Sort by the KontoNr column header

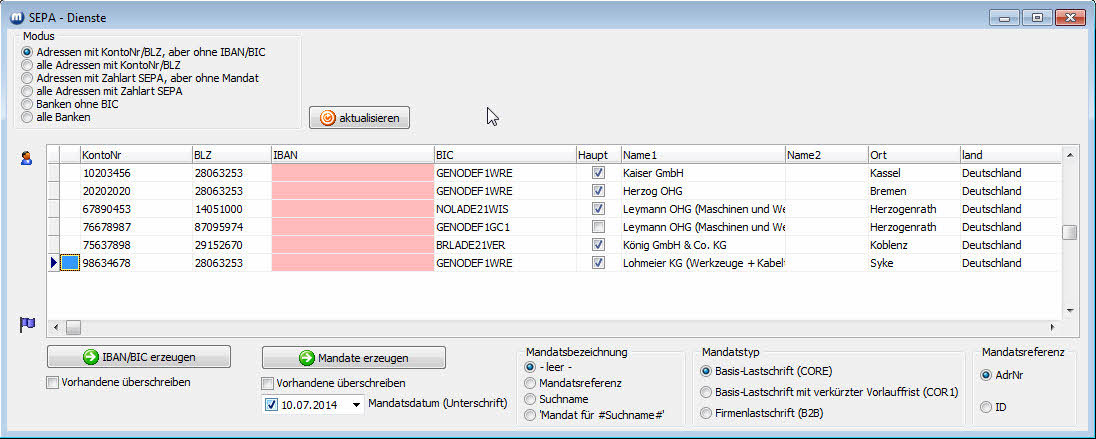click(135, 155)
